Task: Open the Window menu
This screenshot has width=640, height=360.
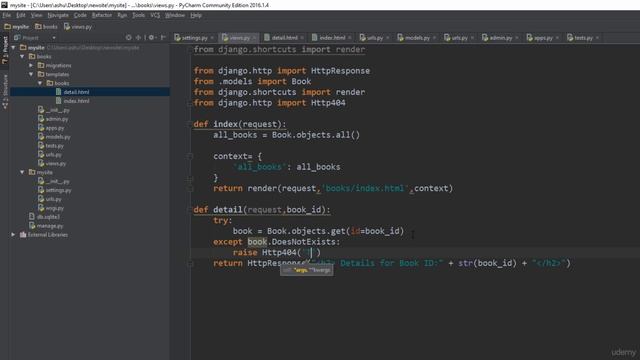Action: (175, 16)
